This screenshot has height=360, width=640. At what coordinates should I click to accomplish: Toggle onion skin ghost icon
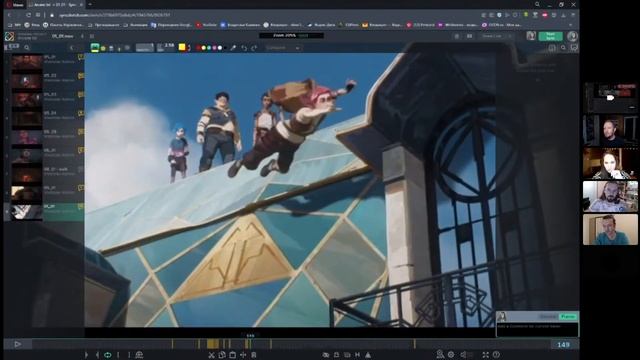coord(139,355)
